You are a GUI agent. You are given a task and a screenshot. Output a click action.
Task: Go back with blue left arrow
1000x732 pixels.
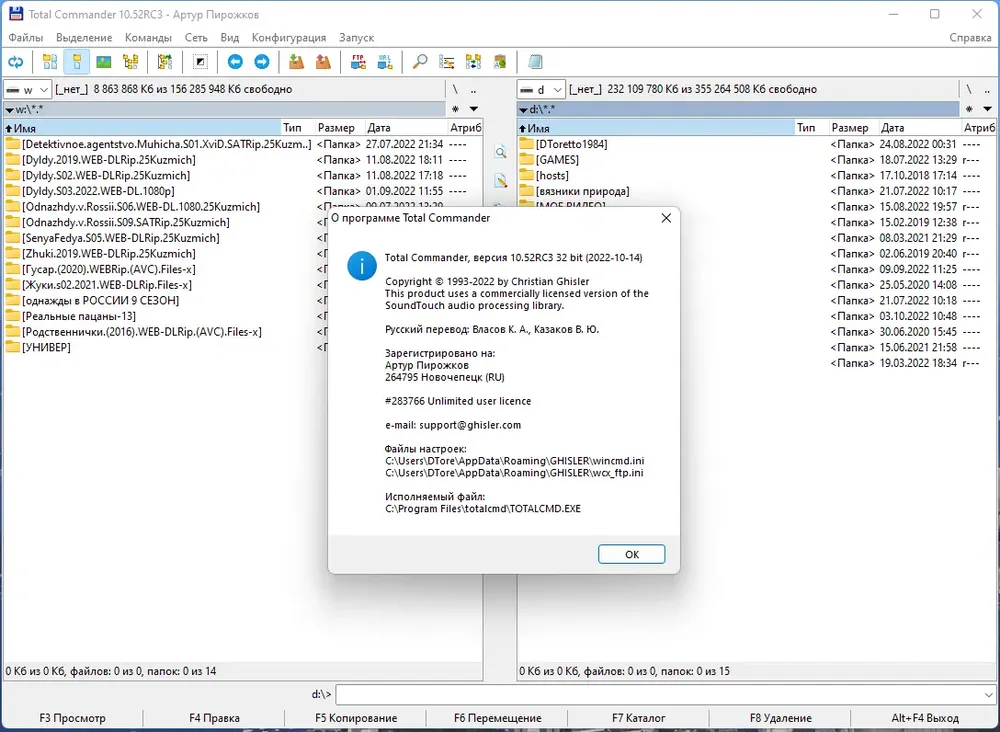235,62
